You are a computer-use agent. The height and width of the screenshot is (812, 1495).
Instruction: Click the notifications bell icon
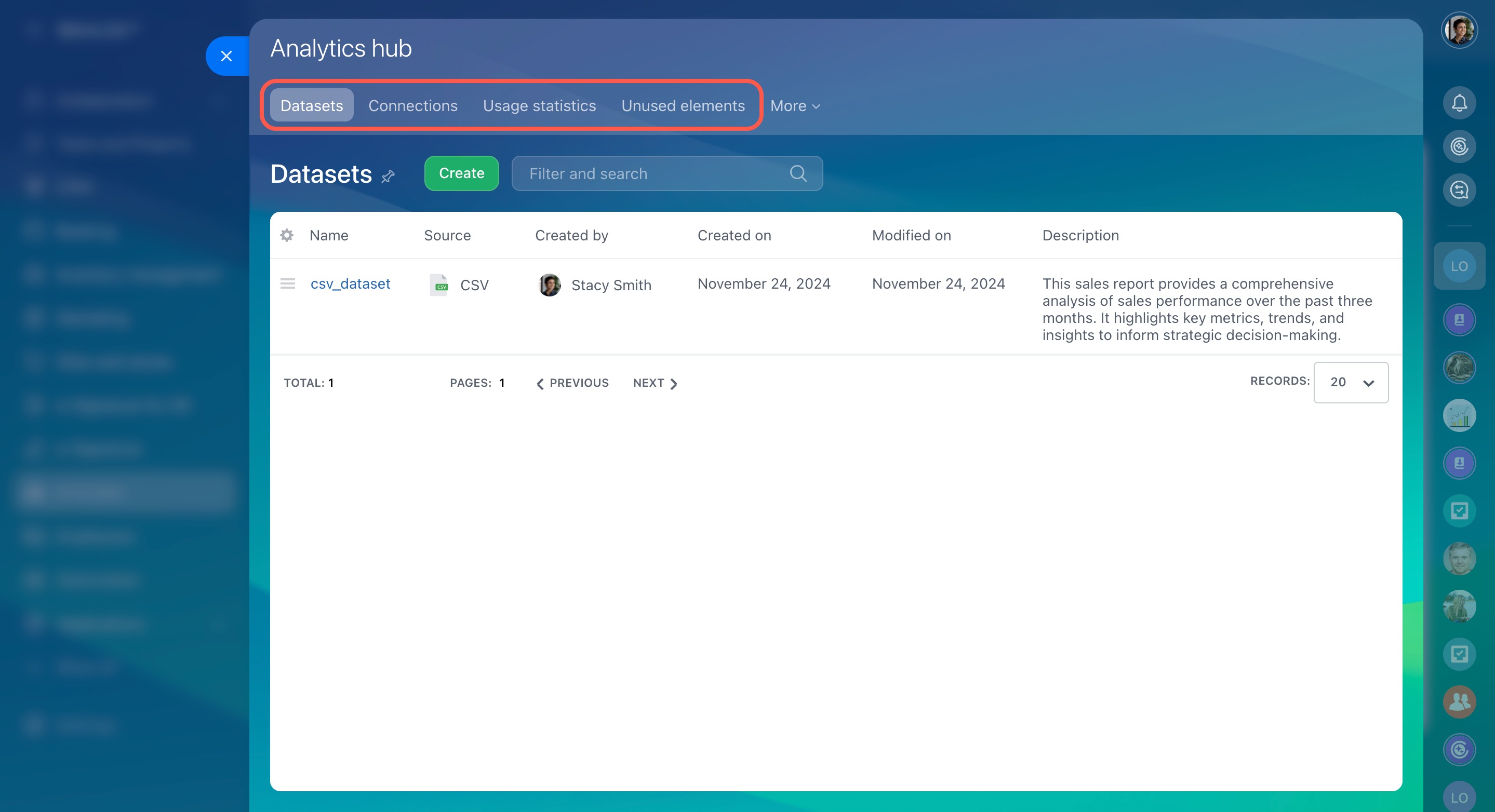[1459, 103]
